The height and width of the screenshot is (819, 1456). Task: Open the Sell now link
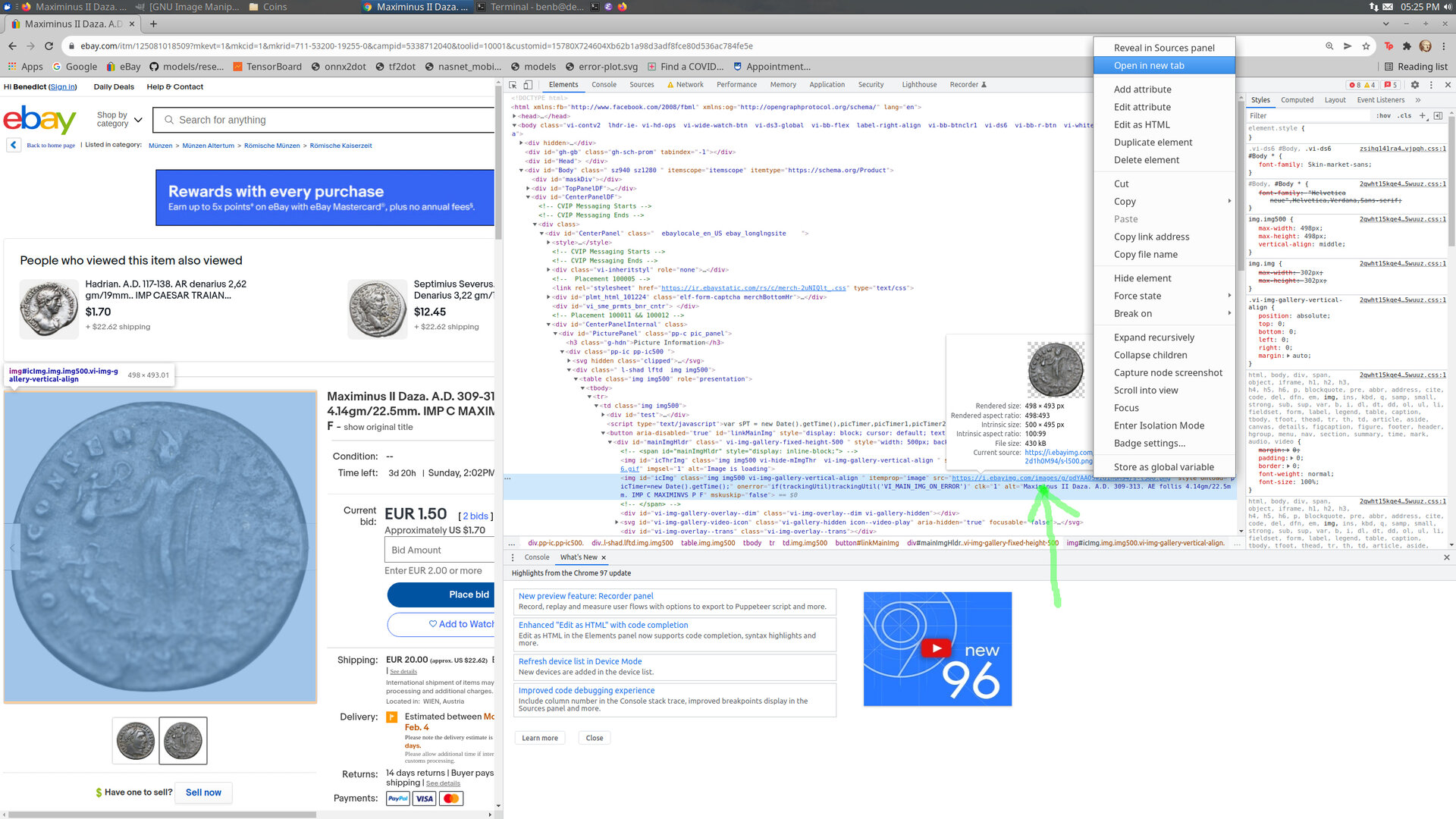pos(203,792)
